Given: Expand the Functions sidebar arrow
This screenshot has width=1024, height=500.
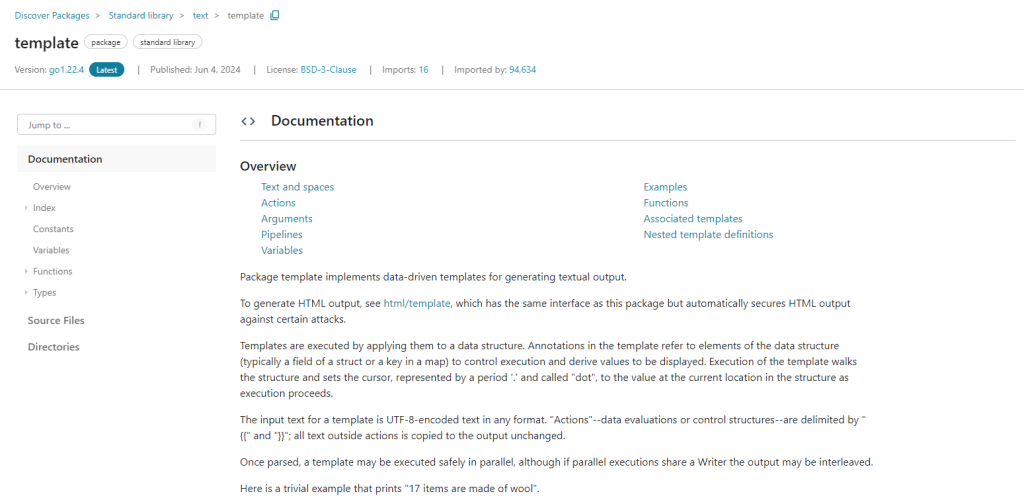Looking at the screenshot, I should pos(25,272).
